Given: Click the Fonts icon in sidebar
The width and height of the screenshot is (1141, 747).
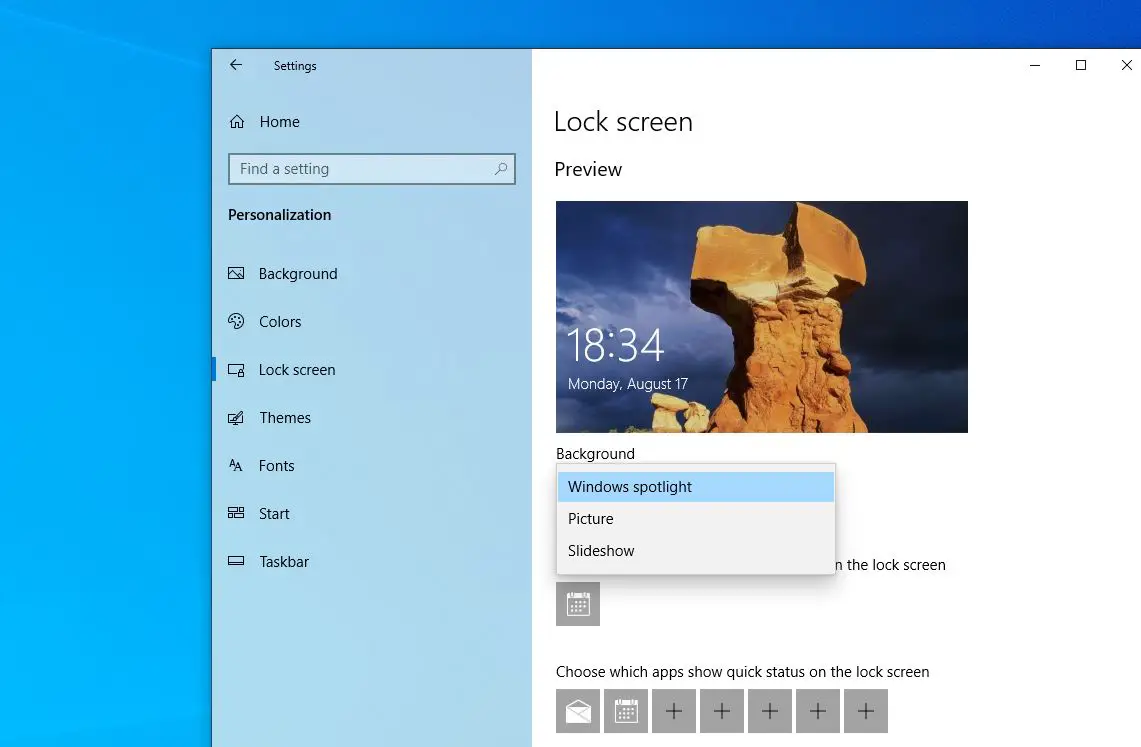Looking at the screenshot, I should click(236, 466).
